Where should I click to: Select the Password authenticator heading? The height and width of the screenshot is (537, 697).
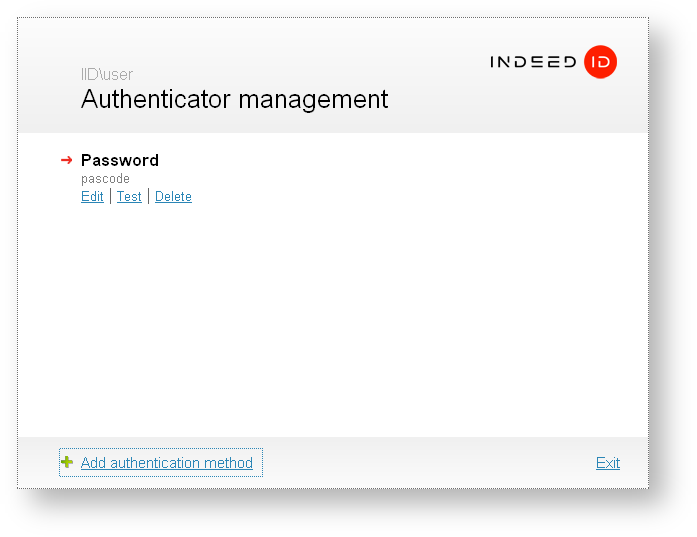(120, 160)
